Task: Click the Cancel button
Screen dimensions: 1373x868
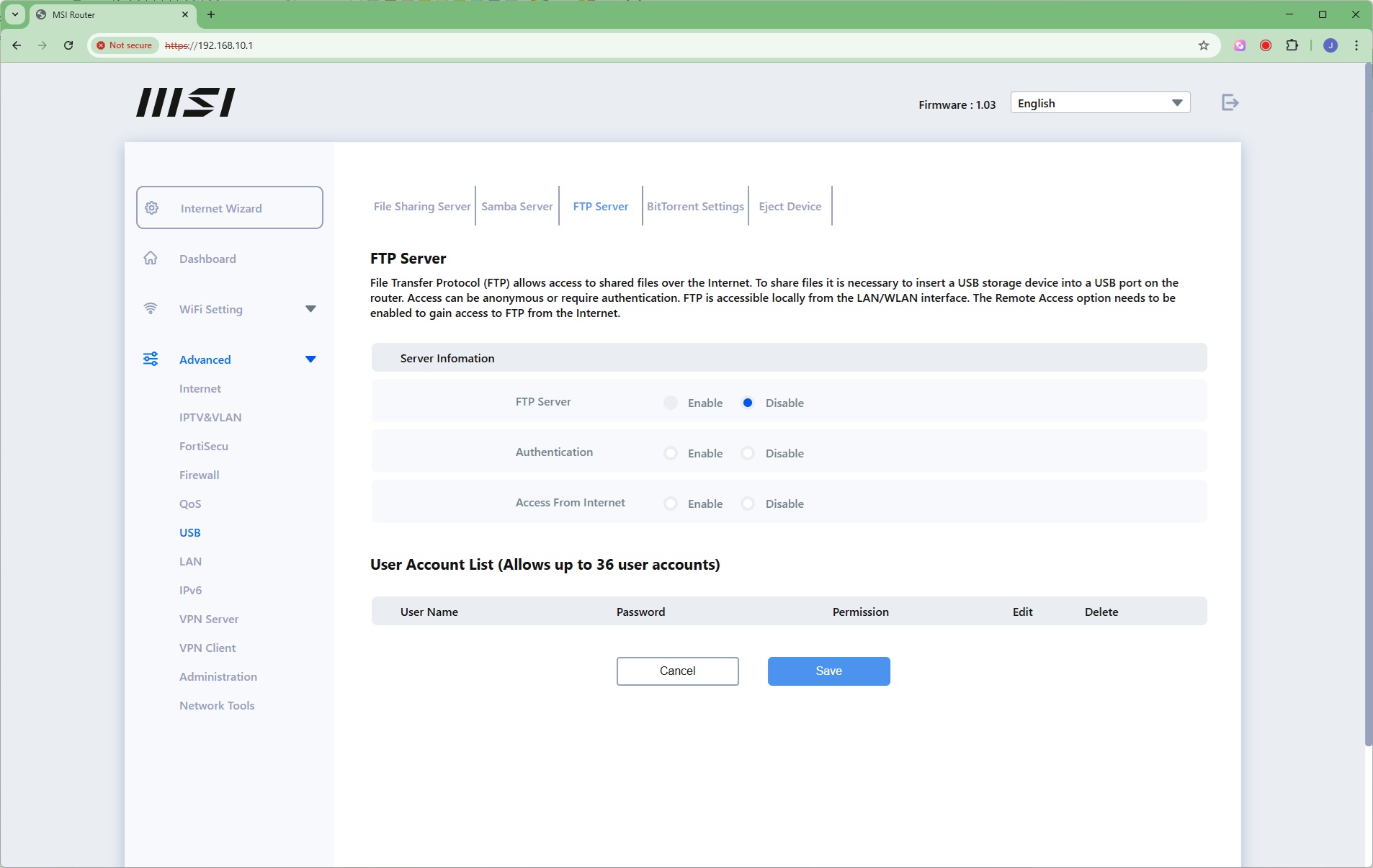Action: pos(678,671)
